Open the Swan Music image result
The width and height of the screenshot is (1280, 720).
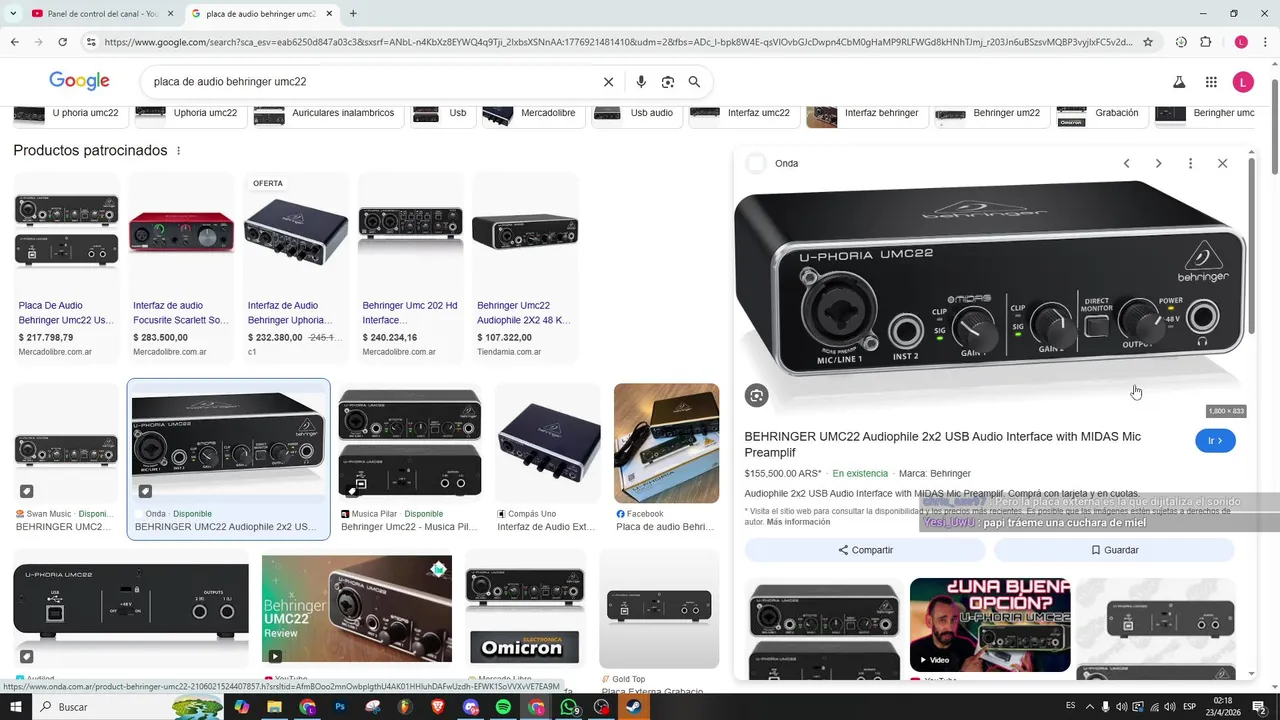[x=66, y=443]
